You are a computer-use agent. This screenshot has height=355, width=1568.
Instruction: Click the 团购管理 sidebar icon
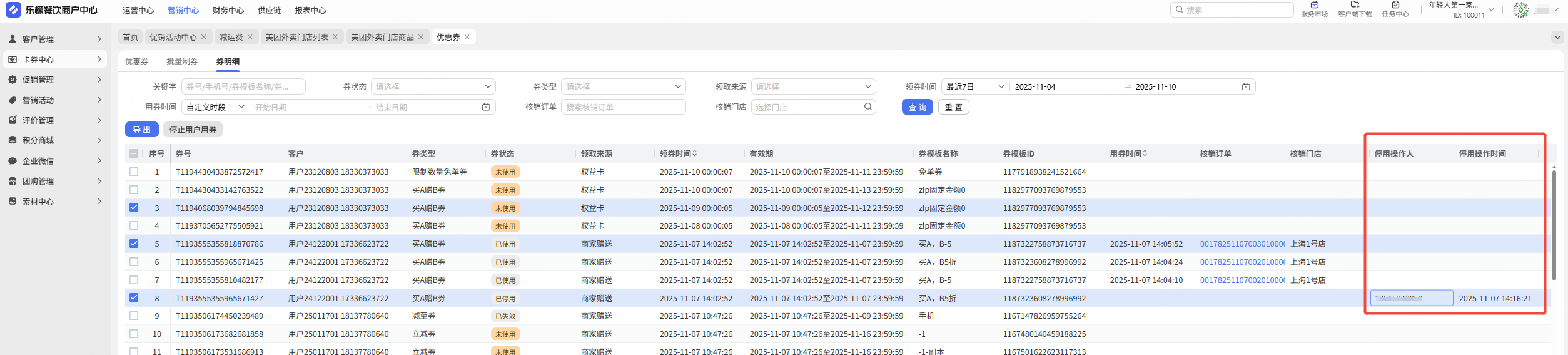[x=13, y=181]
